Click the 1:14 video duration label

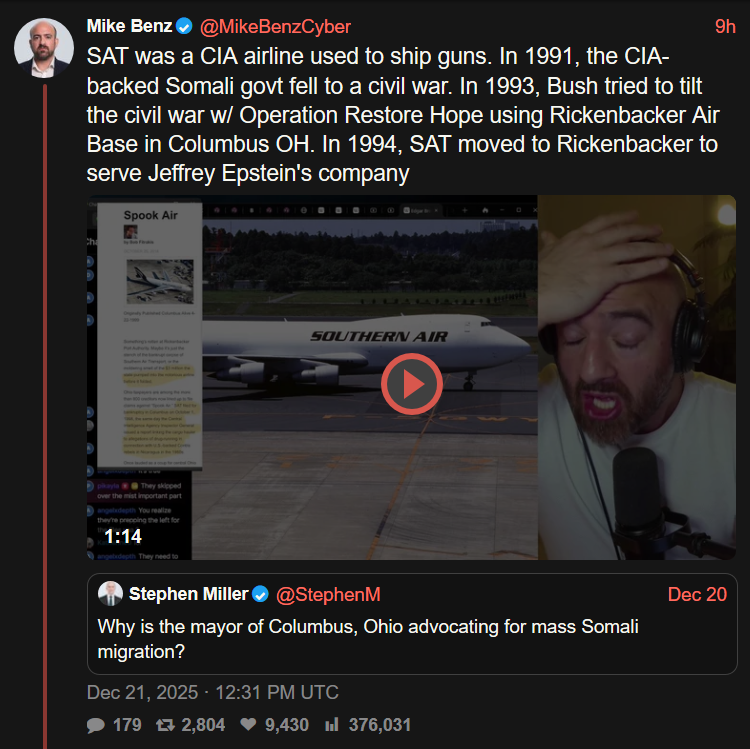pos(122,537)
